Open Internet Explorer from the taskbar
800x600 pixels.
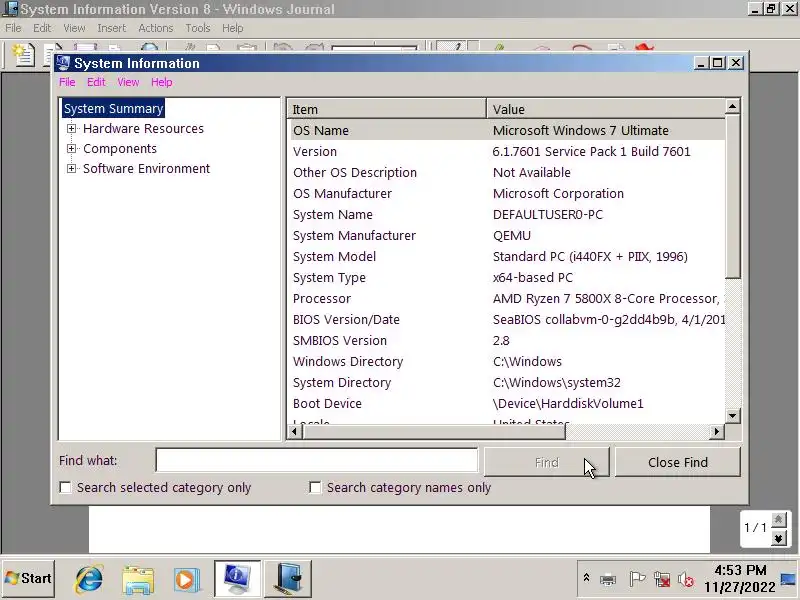point(89,579)
